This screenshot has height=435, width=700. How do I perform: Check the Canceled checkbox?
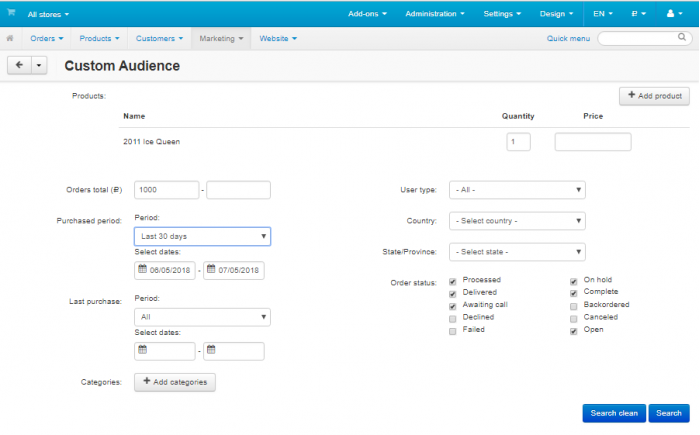(x=574, y=319)
